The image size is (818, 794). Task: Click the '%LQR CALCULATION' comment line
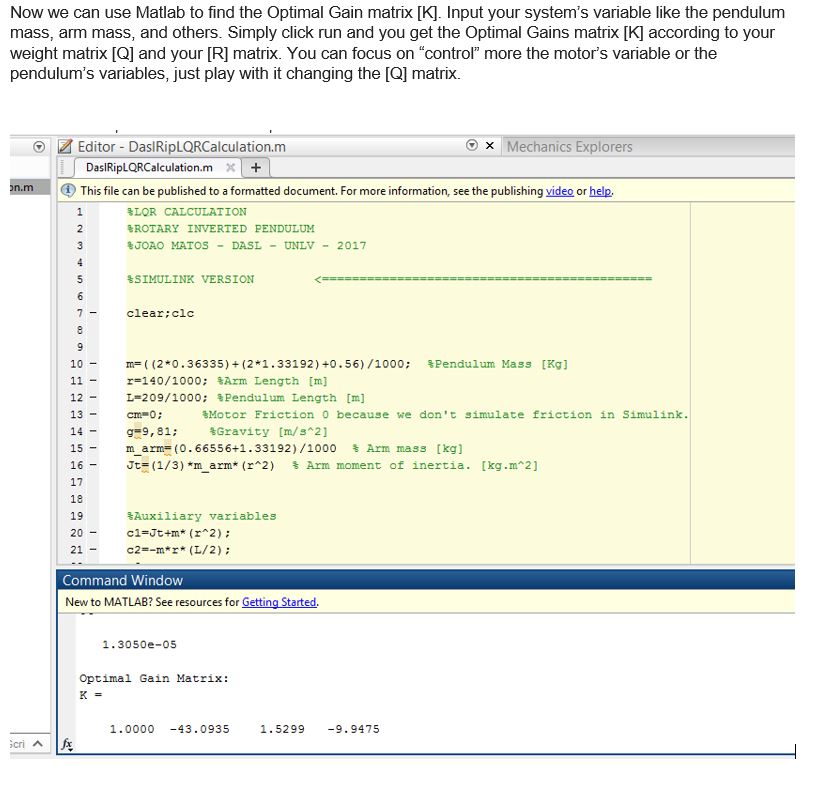coord(187,212)
